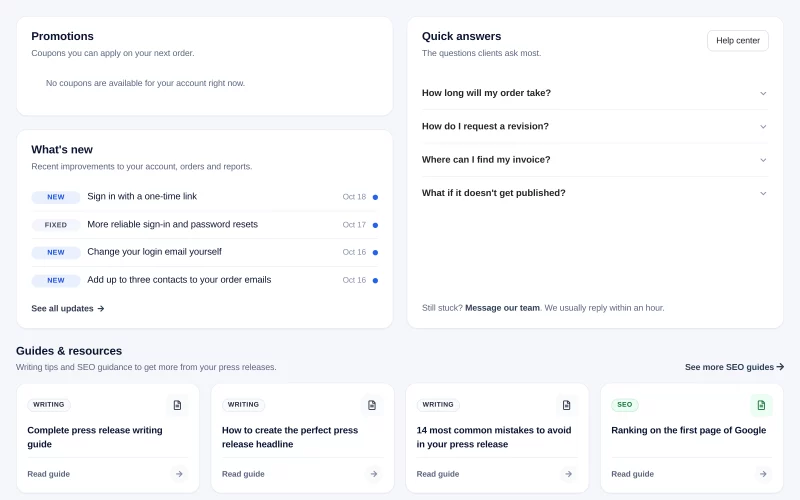
Task: Read guide for Complete press release writing guide
Action: pyautogui.click(x=48, y=474)
